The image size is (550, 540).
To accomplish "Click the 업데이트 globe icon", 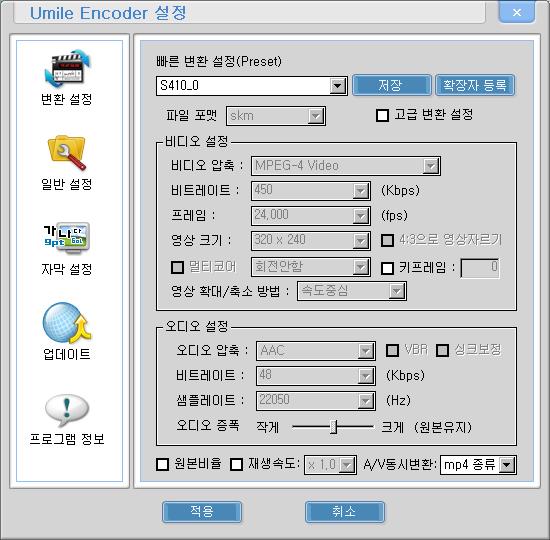I will pos(67,323).
